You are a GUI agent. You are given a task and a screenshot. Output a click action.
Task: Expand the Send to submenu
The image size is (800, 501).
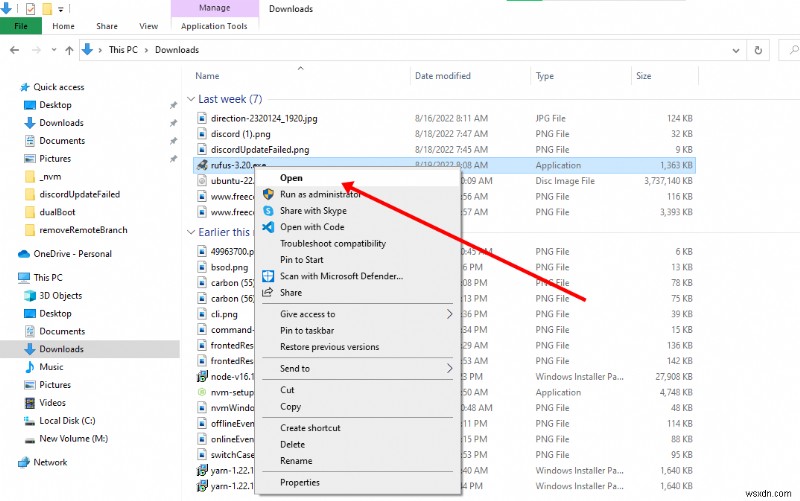click(449, 368)
